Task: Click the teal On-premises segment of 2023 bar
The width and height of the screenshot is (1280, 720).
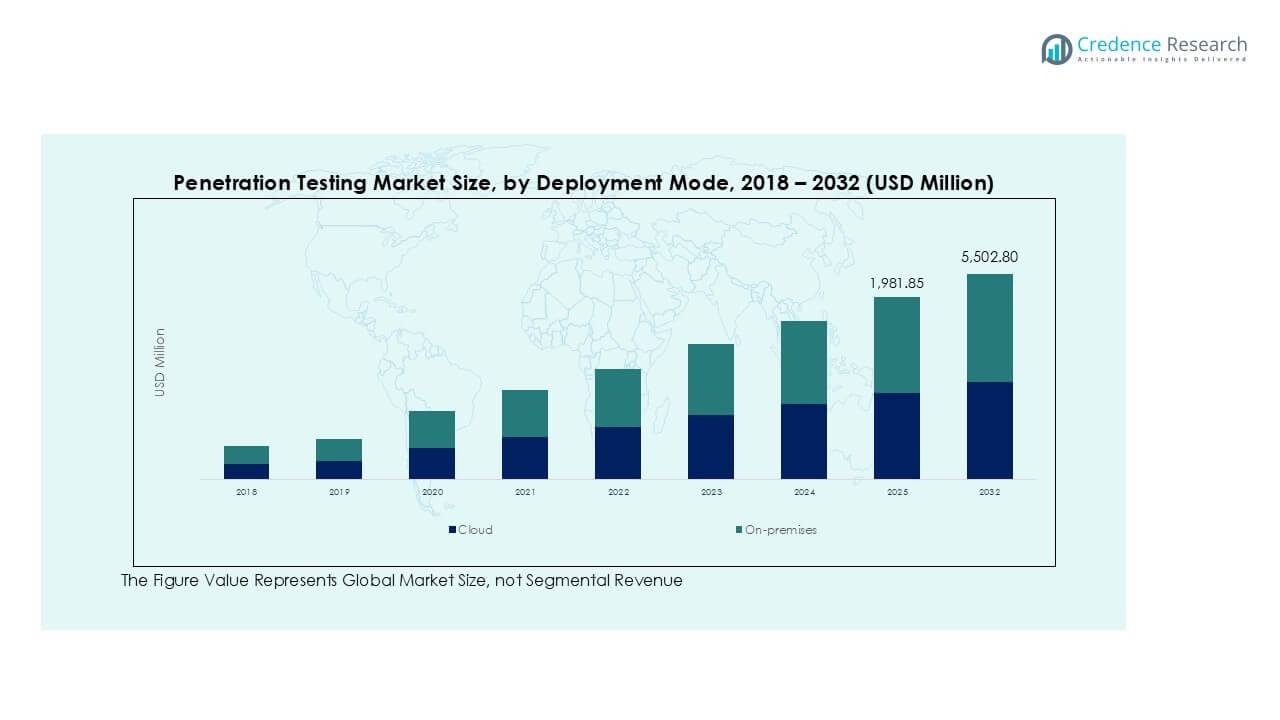Action: tap(710, 380)
